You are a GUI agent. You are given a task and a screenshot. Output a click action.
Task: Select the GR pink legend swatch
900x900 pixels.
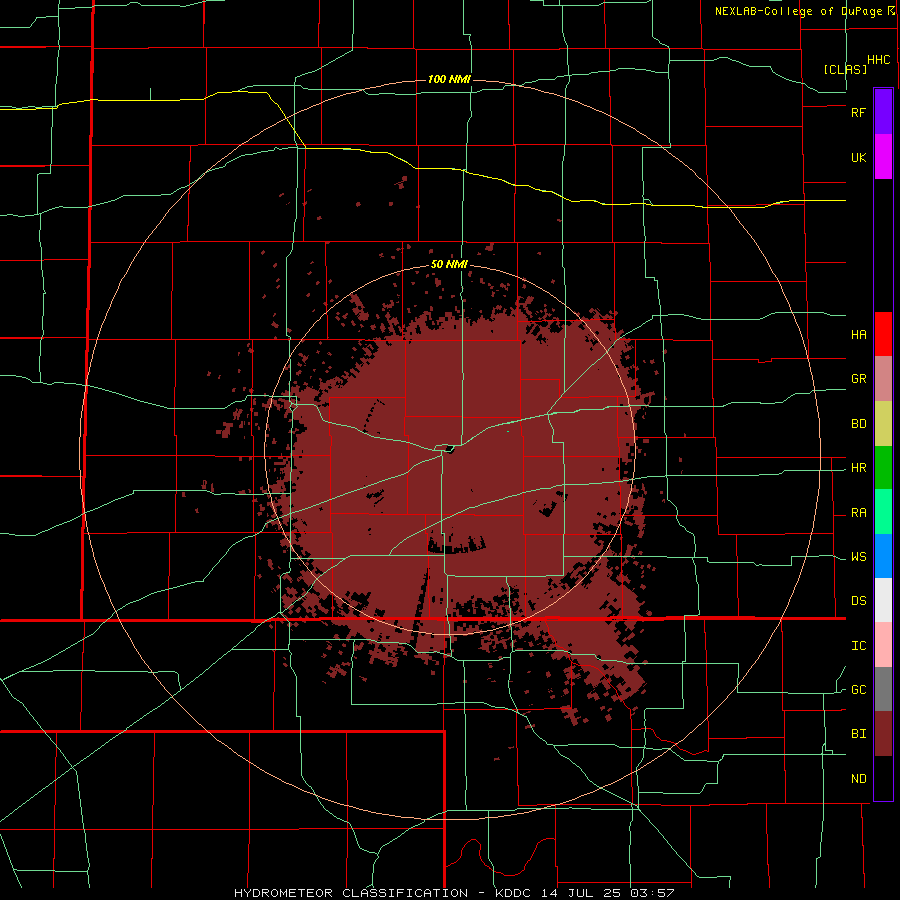pos(883,379)
